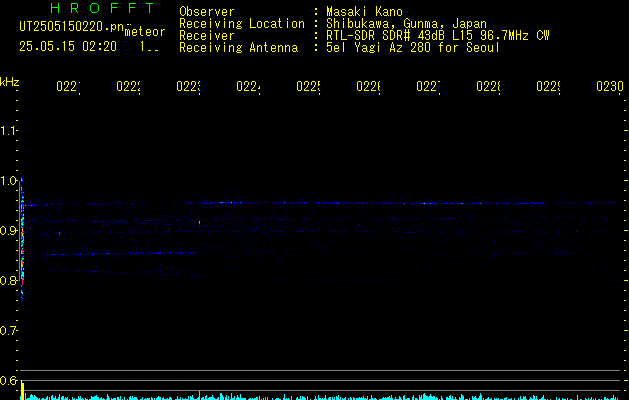Click the green spot echo near 0223
This screenshot has height=400, width=629.
pyautogui.click(x=199, y=222)
